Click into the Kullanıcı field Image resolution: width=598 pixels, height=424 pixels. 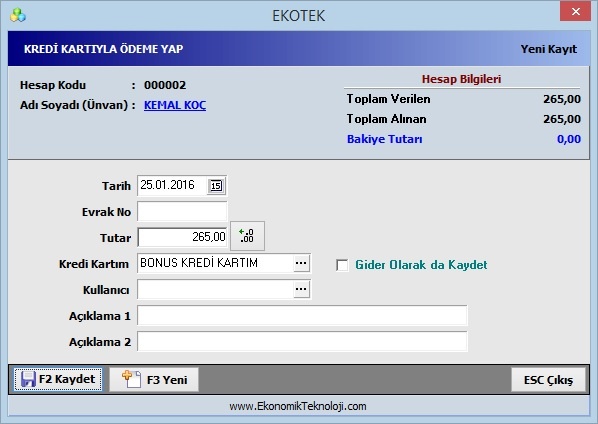coord(215,289)
